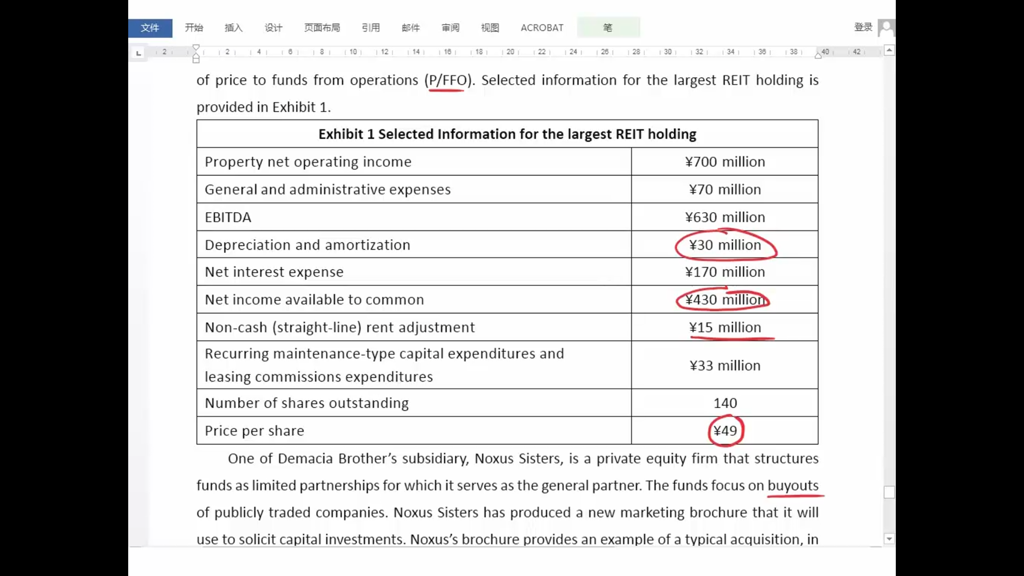
Task: Click 'Net interest expense' cell
Action: (414, 272)
